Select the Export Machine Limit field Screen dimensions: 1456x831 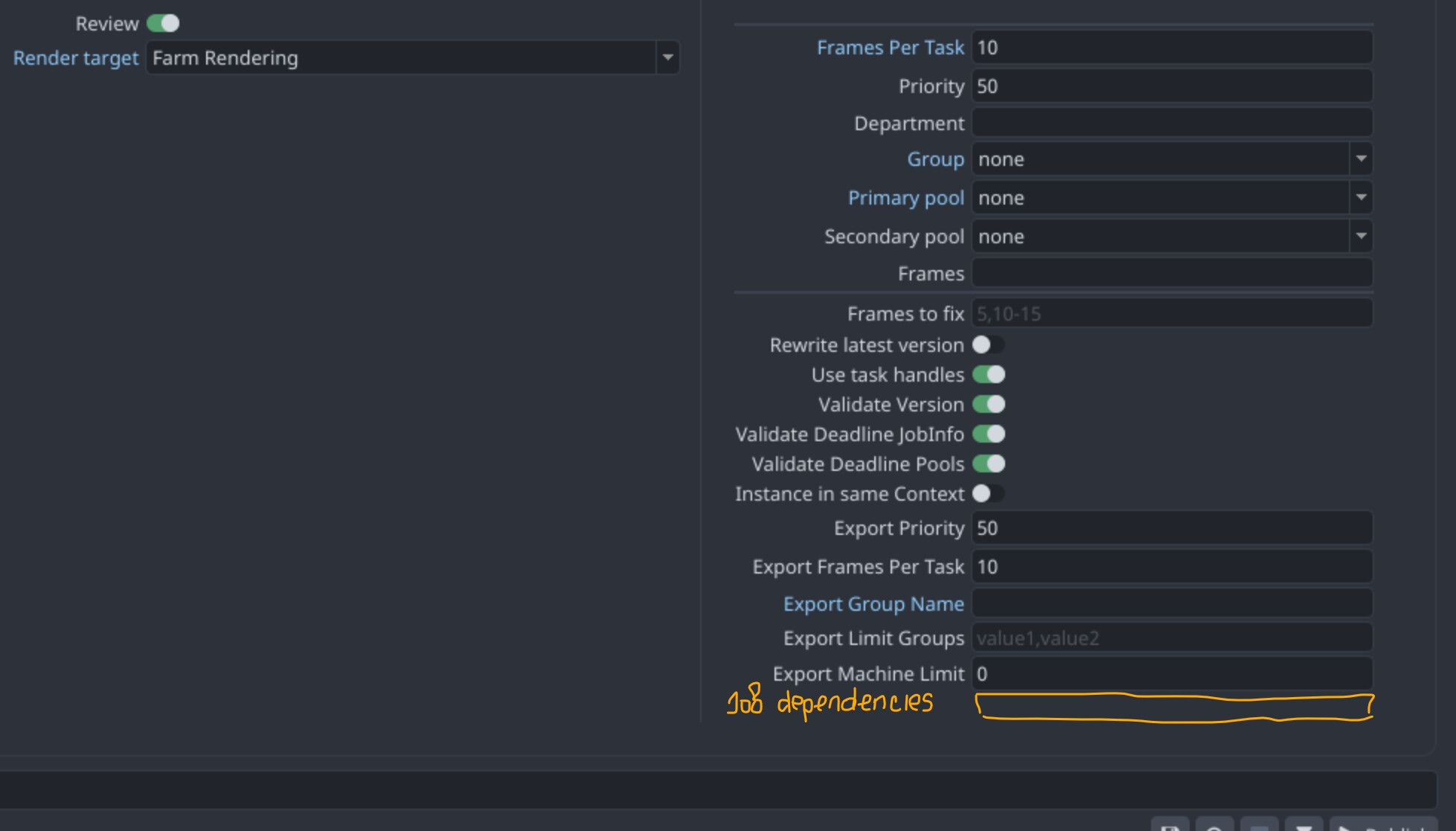[1172, 674]
